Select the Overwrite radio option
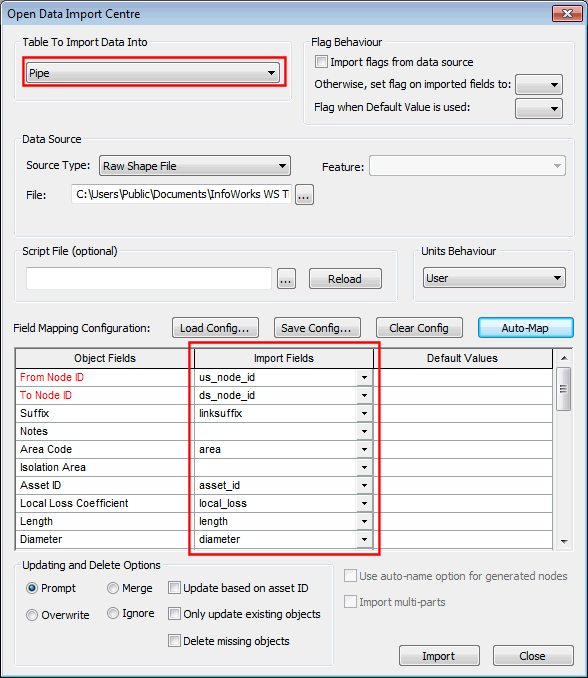 [x=32, y=615]
